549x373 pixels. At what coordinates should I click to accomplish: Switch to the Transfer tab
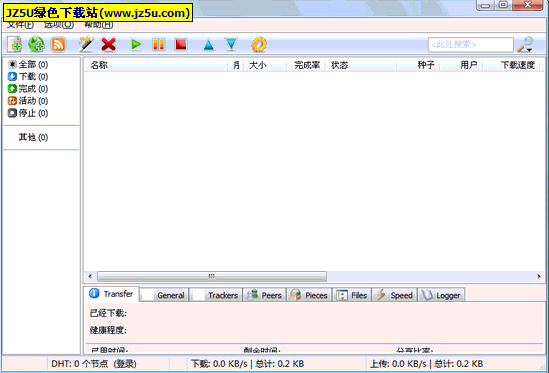click(x=112, y=294)
